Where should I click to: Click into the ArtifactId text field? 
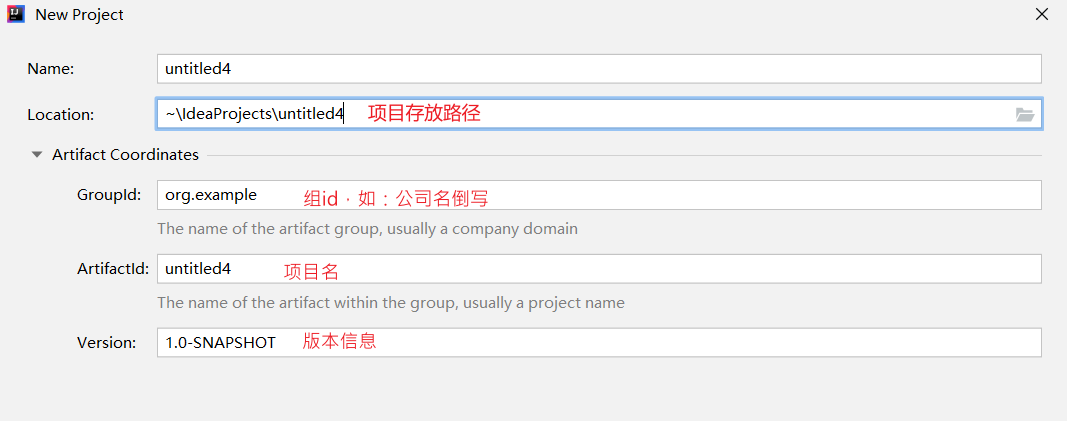(598, 269)
